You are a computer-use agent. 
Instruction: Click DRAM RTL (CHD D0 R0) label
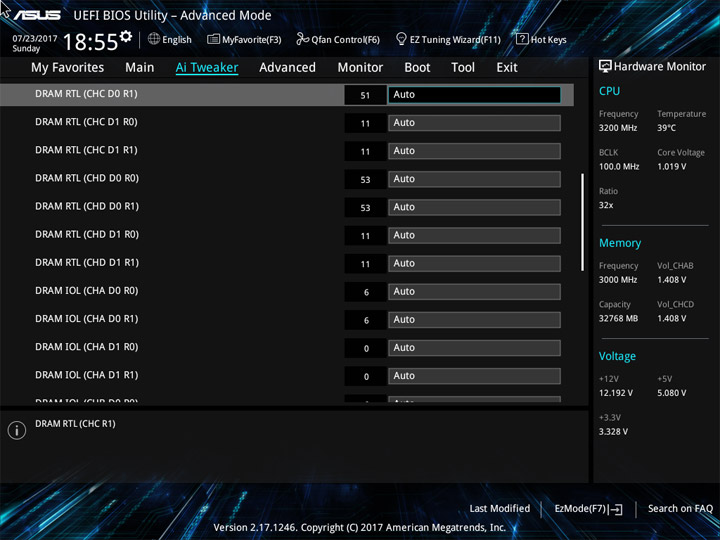[x=87, y=178]
